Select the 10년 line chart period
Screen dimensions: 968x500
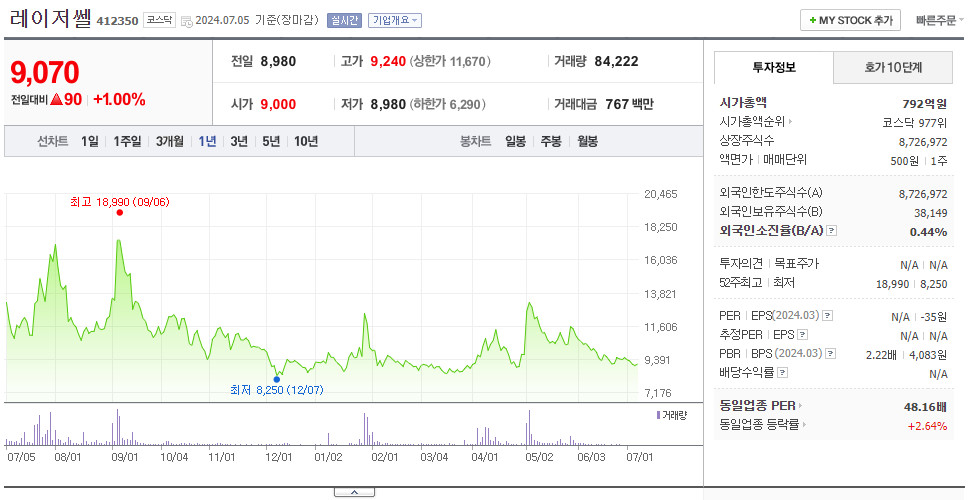coord(306,141)
